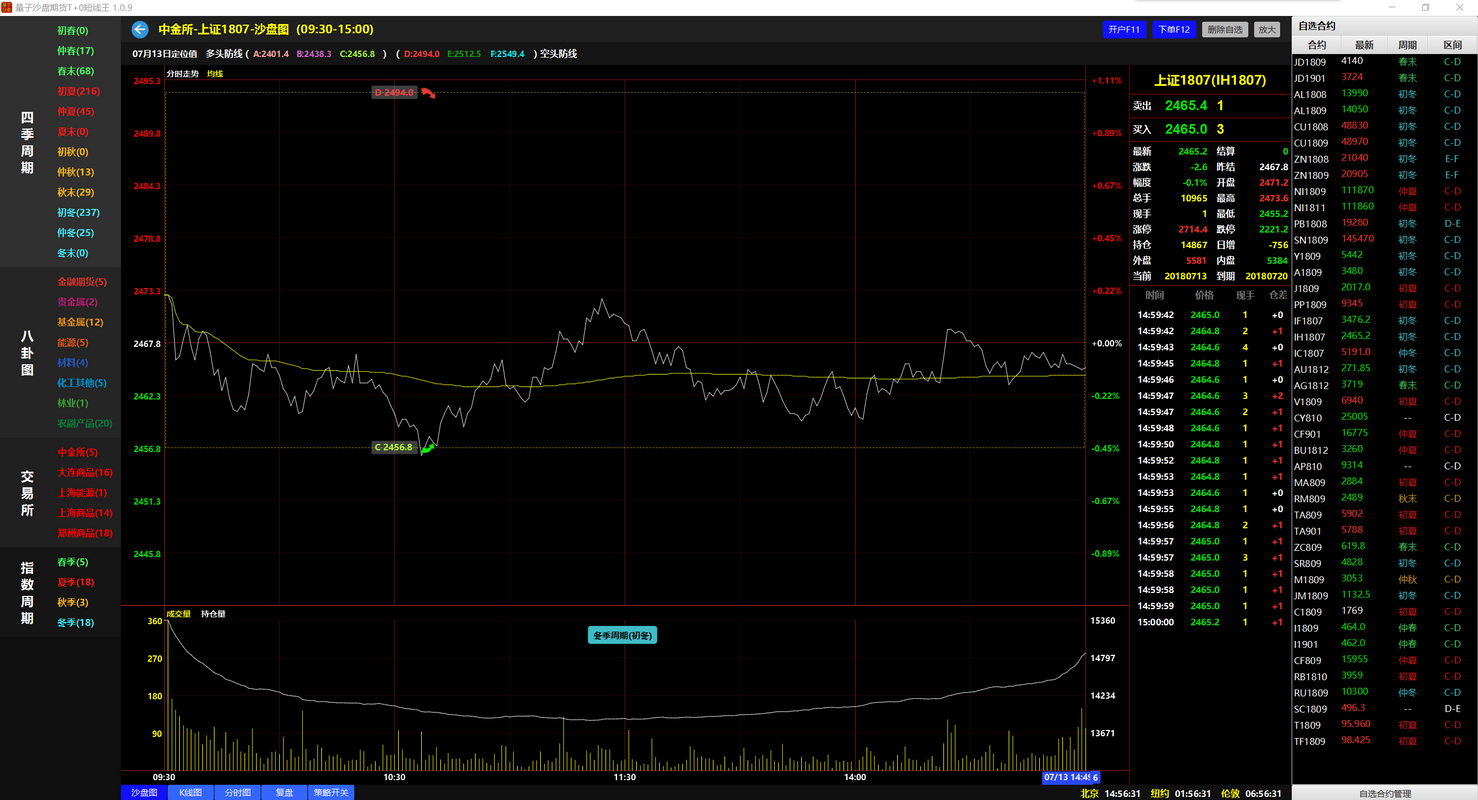Click the 分时走势 chart legend label

click(x=182, y=74)
